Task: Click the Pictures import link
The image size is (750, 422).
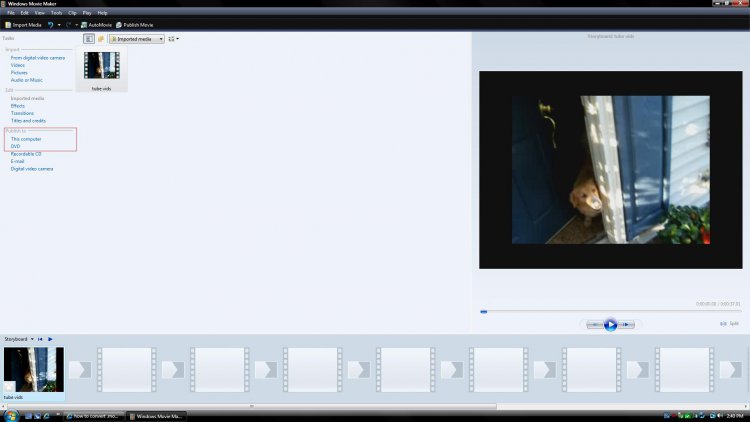Action: click(19, 73)
